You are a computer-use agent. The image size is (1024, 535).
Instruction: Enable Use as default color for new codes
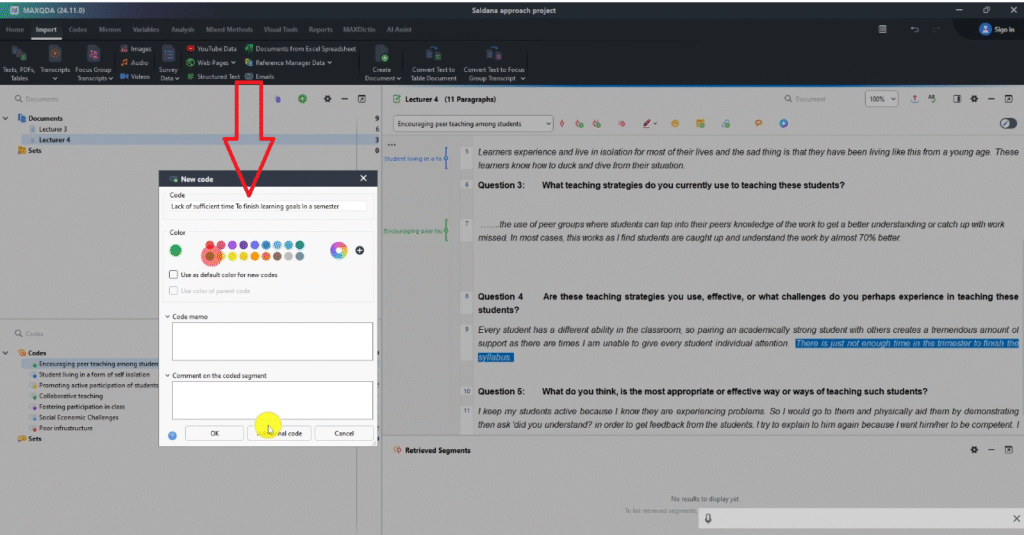pyautogui.click(x=174, y=274)
